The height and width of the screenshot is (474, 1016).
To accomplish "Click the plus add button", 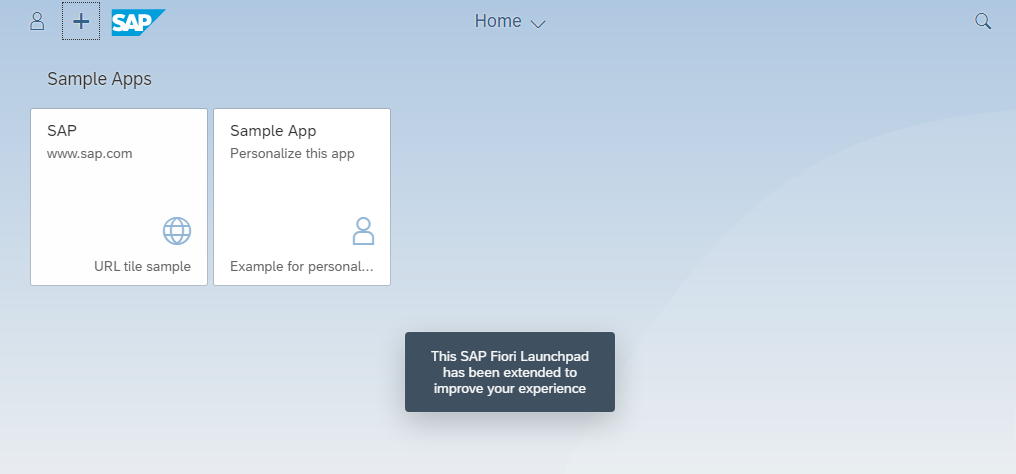I will [81, 21].
